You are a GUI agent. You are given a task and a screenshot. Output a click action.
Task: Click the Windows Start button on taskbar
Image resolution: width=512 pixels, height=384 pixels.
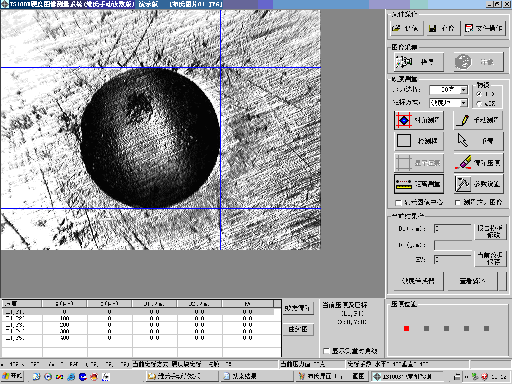click(12, 376)
